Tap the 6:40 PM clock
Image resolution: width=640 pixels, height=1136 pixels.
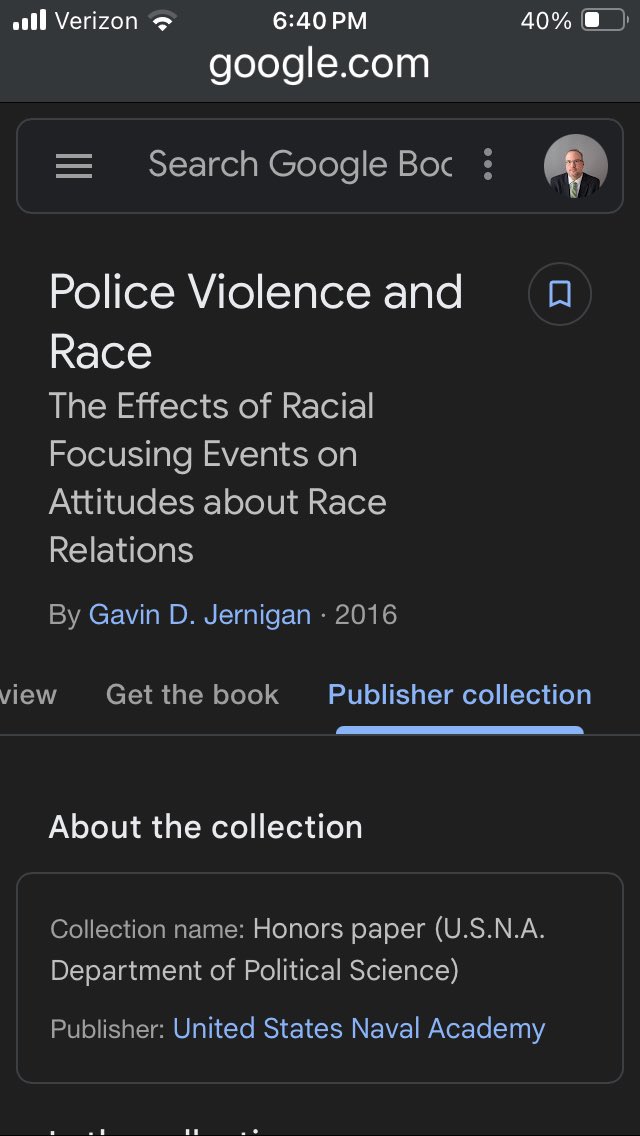point(320,21)
